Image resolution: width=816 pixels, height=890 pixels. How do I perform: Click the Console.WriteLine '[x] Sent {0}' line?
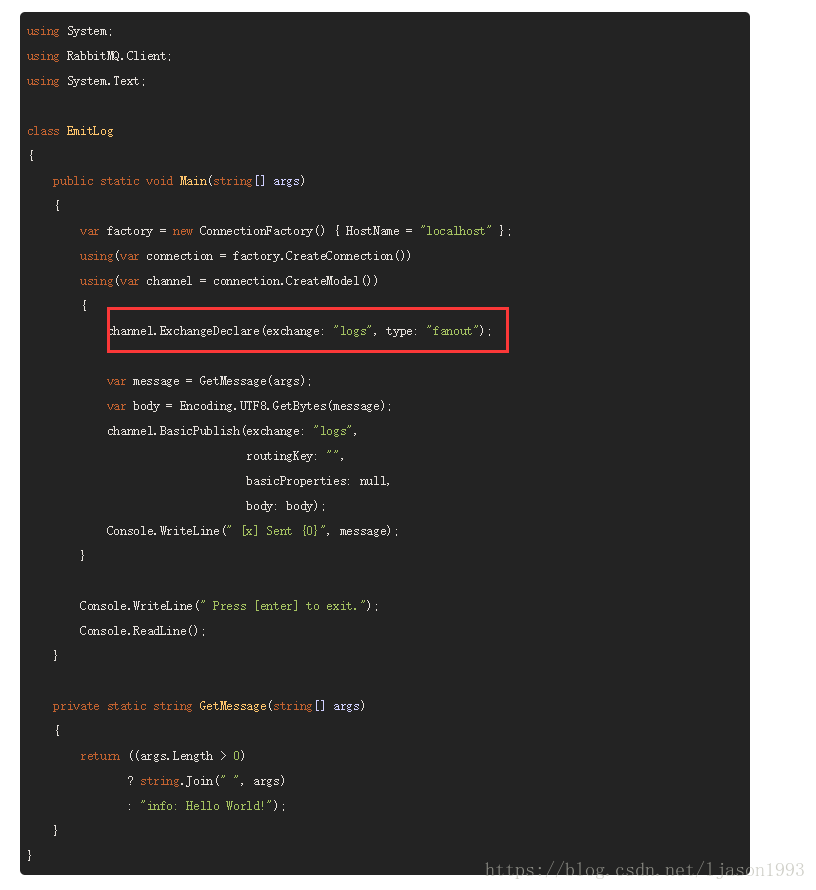click(x=253, y=531)
